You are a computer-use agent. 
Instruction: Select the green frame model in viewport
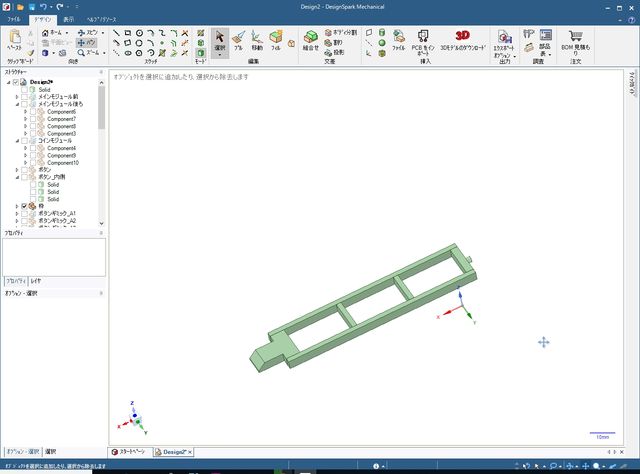pyautogui.click(x=361, y=310)
